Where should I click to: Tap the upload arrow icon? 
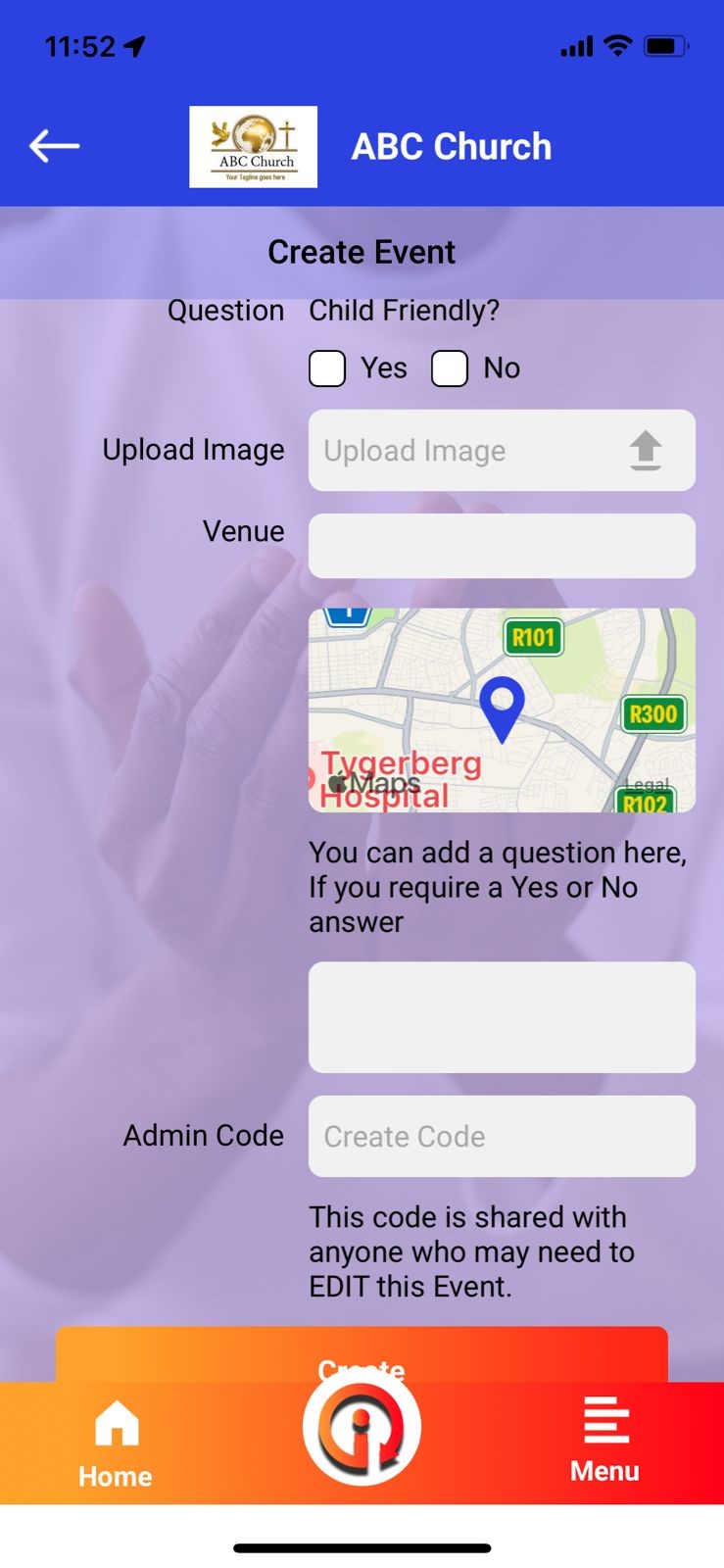click(x=646, y=451)
